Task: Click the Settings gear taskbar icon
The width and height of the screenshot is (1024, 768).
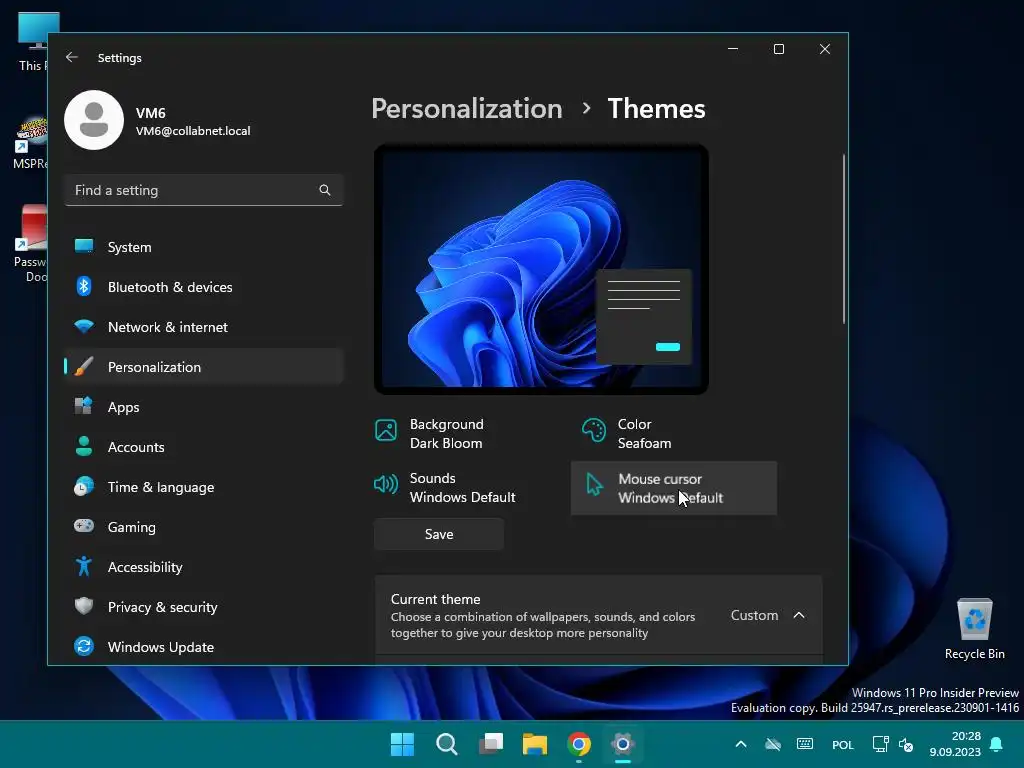Action: [x=623, y=744]
